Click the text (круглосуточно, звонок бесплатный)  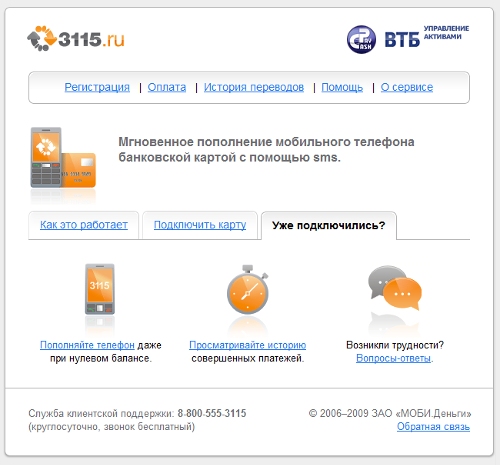[x=112, y=427]
